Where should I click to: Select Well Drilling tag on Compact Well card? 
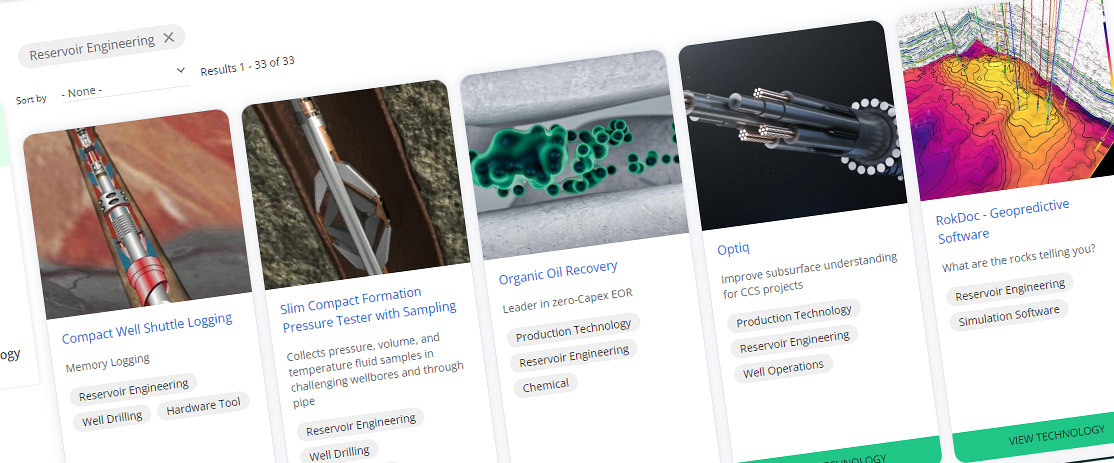click(x=110, y=417)
